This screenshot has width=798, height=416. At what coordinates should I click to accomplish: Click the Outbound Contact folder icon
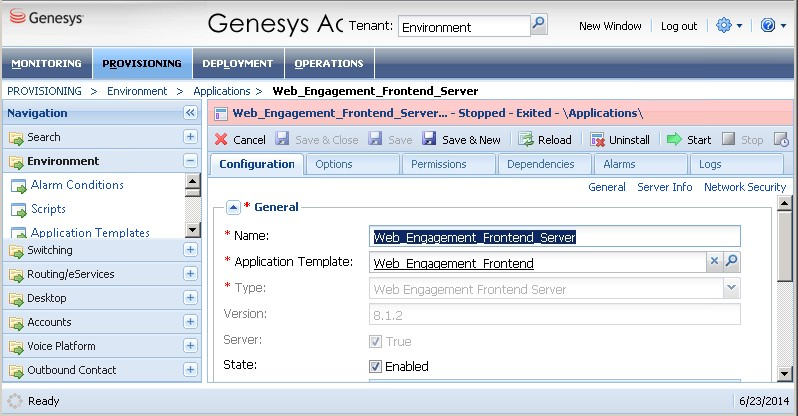pos(16,371)
